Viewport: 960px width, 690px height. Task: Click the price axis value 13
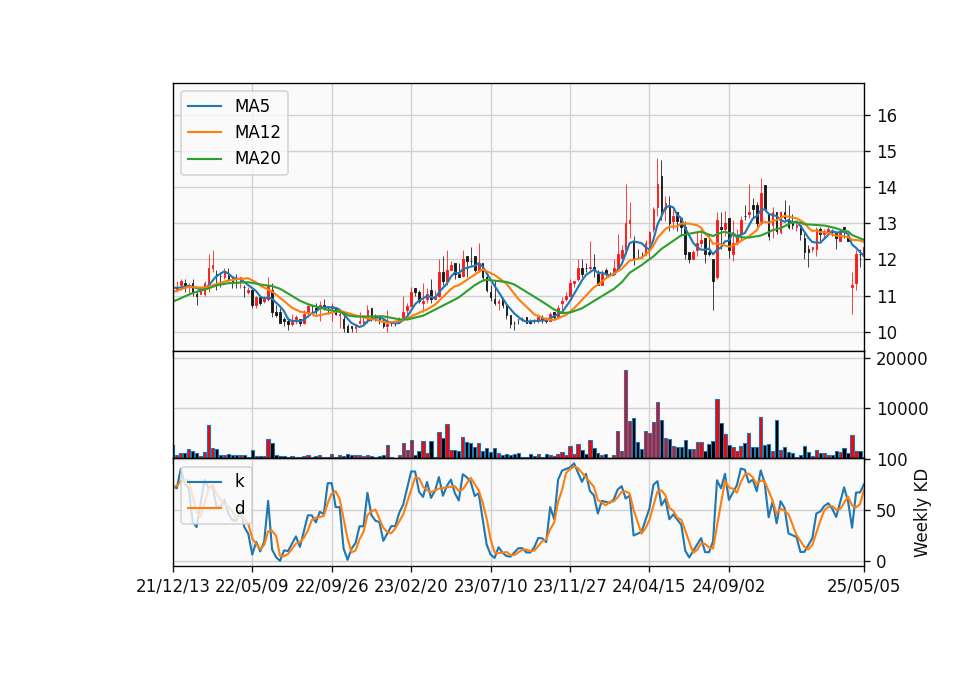click(887, 224)
